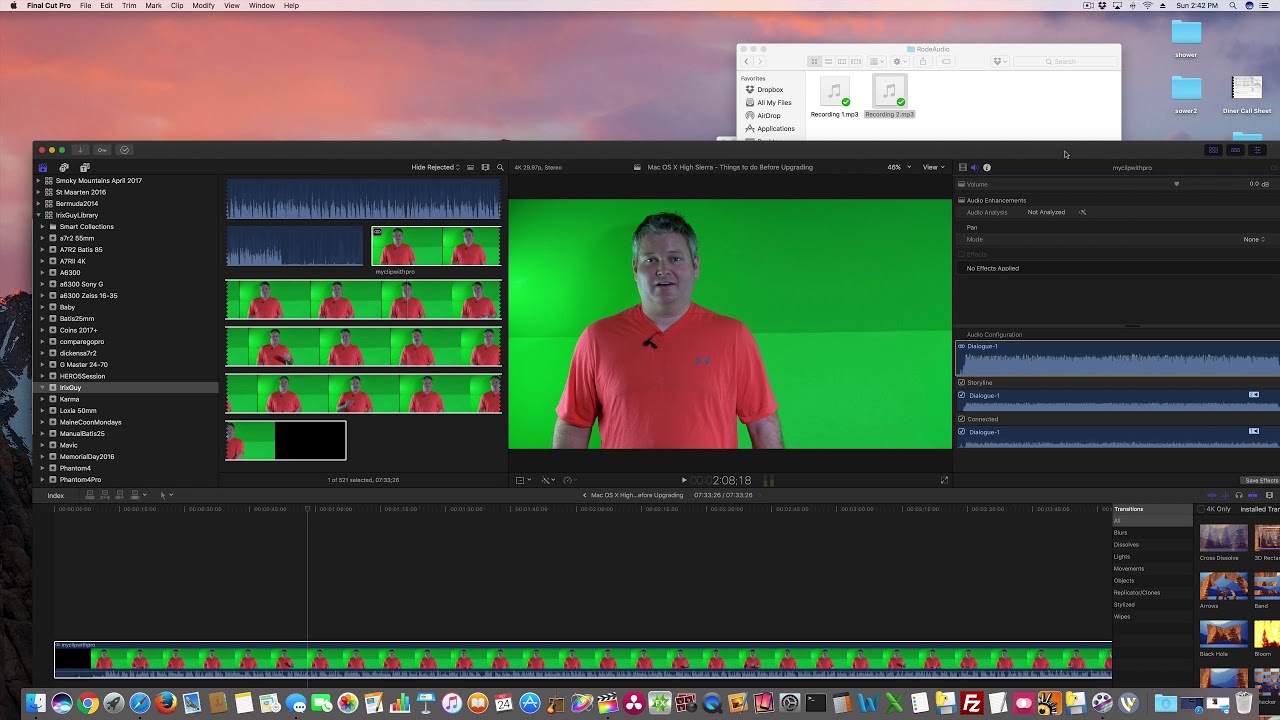
Task: Show the Info inspector icon
Action: coord(987,167)
